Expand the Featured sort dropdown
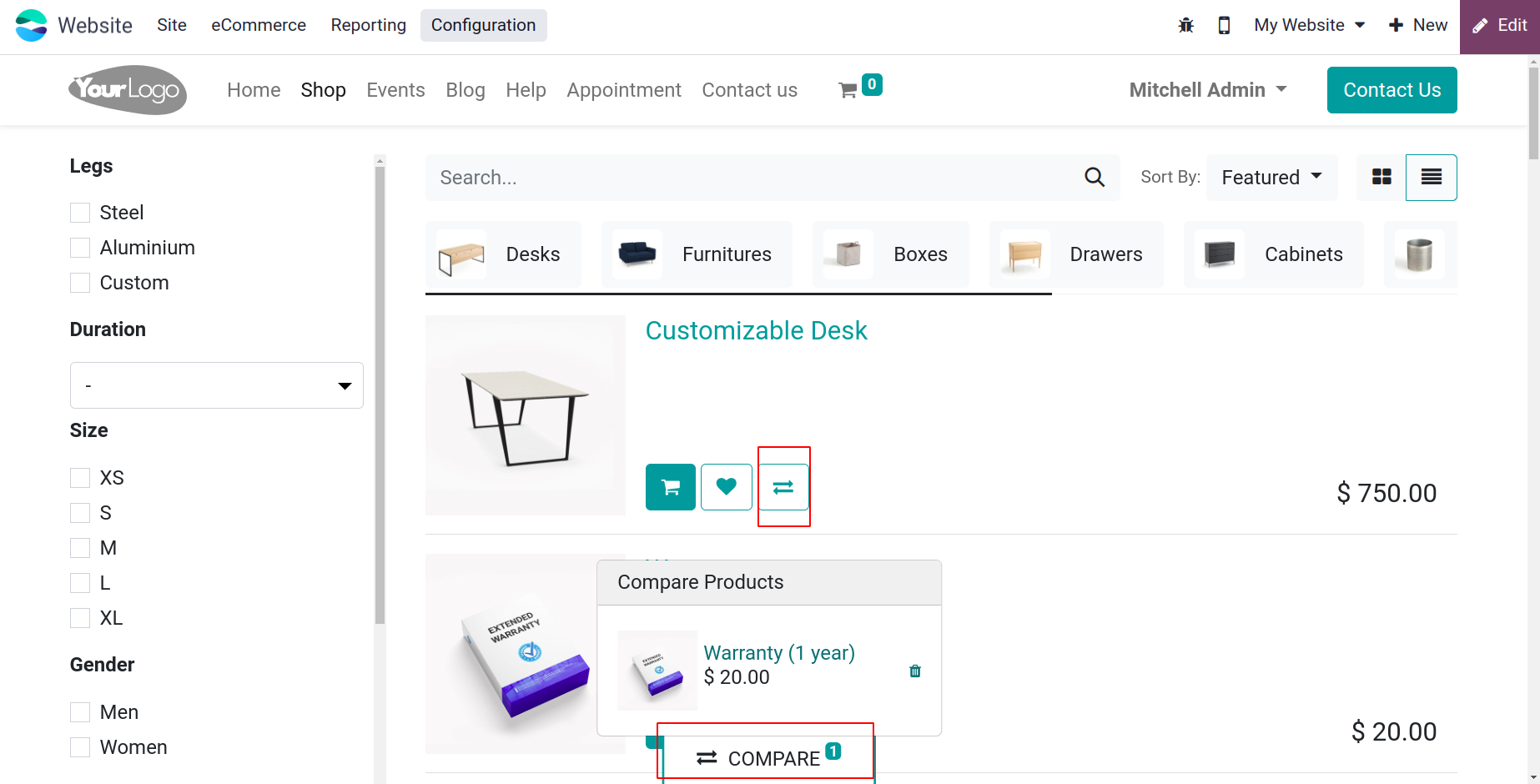The image size is (1540, 784). 1271,178
